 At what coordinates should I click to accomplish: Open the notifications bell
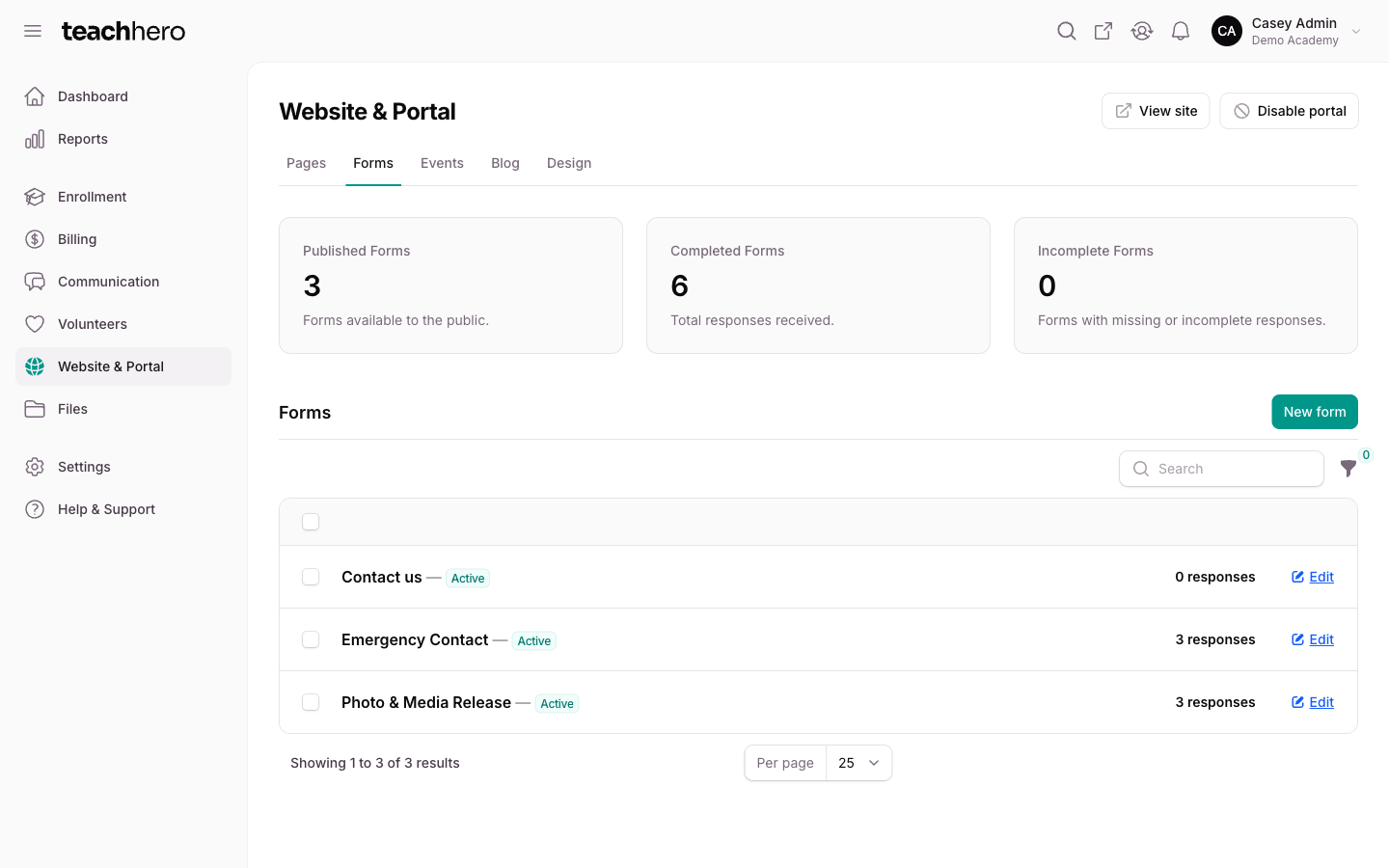coord(1181,31)
